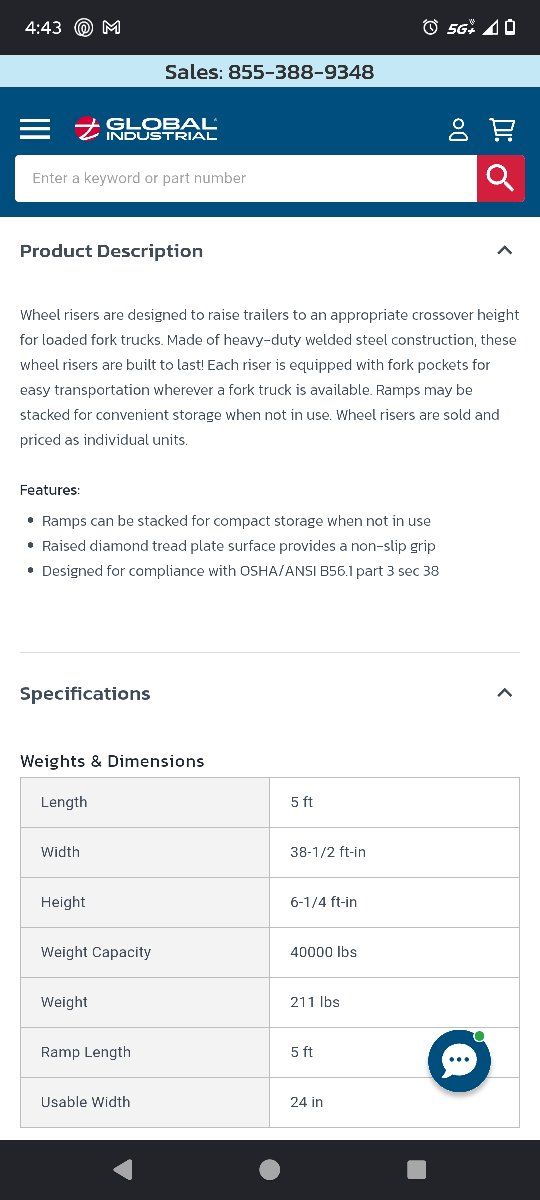This screenshot has height=1200, width=540.
Task: Tap the 40000 lbs value cell
Action: pyautogui.click(x=394, y=952)
